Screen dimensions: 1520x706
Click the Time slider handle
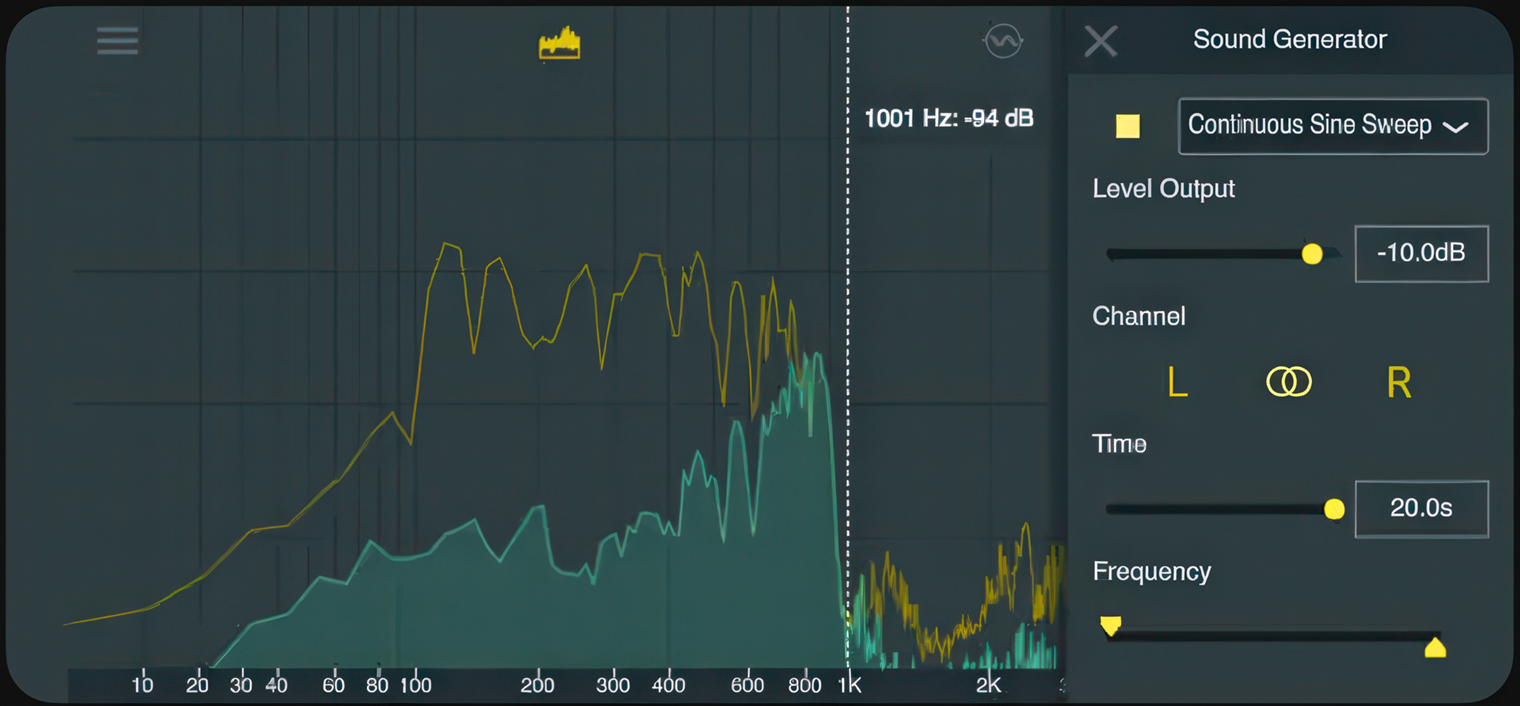(1334, 510)
